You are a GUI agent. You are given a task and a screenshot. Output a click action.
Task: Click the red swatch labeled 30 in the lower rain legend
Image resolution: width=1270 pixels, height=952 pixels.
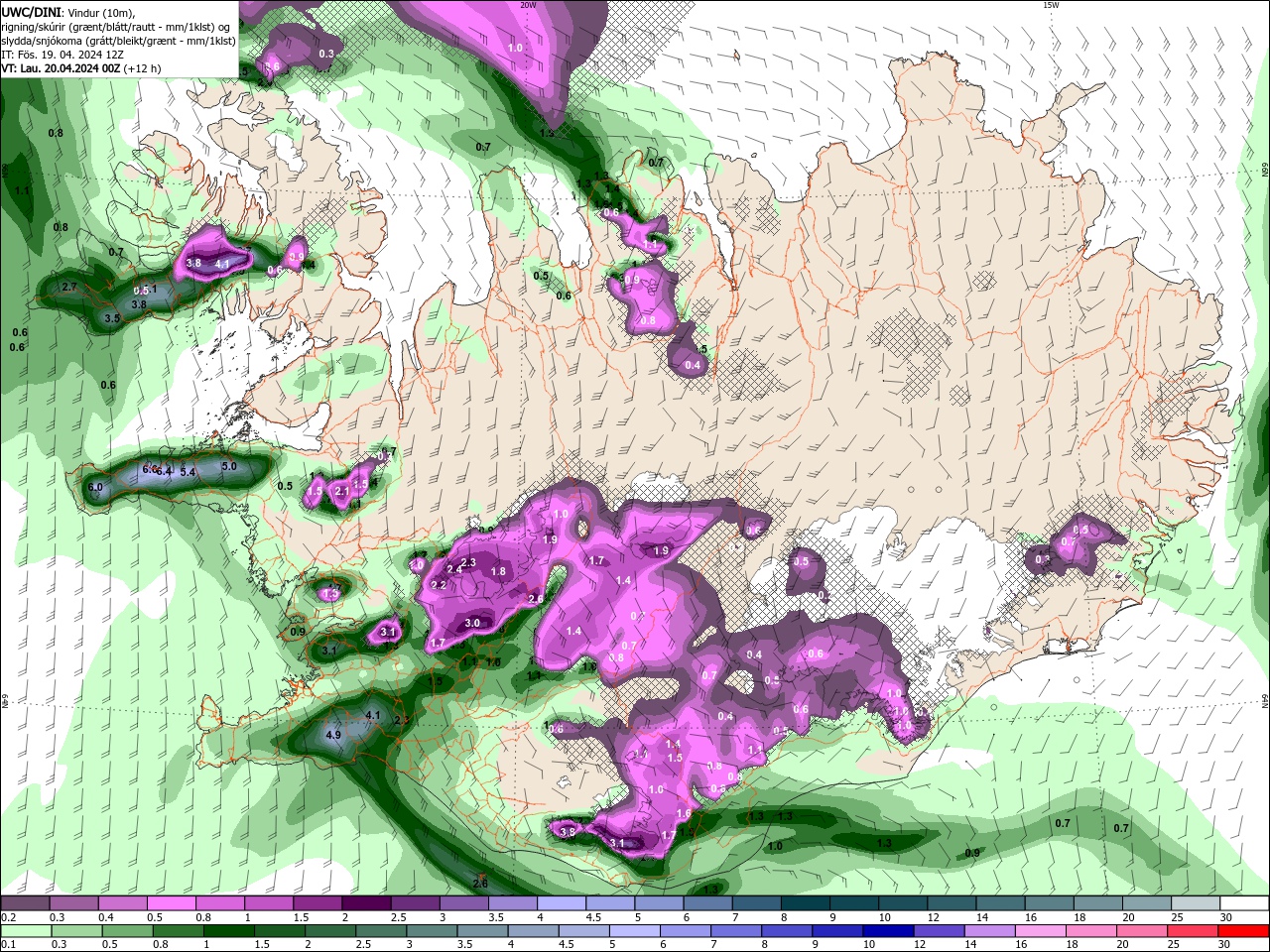pyautogui.click(x=1244, y=931)
